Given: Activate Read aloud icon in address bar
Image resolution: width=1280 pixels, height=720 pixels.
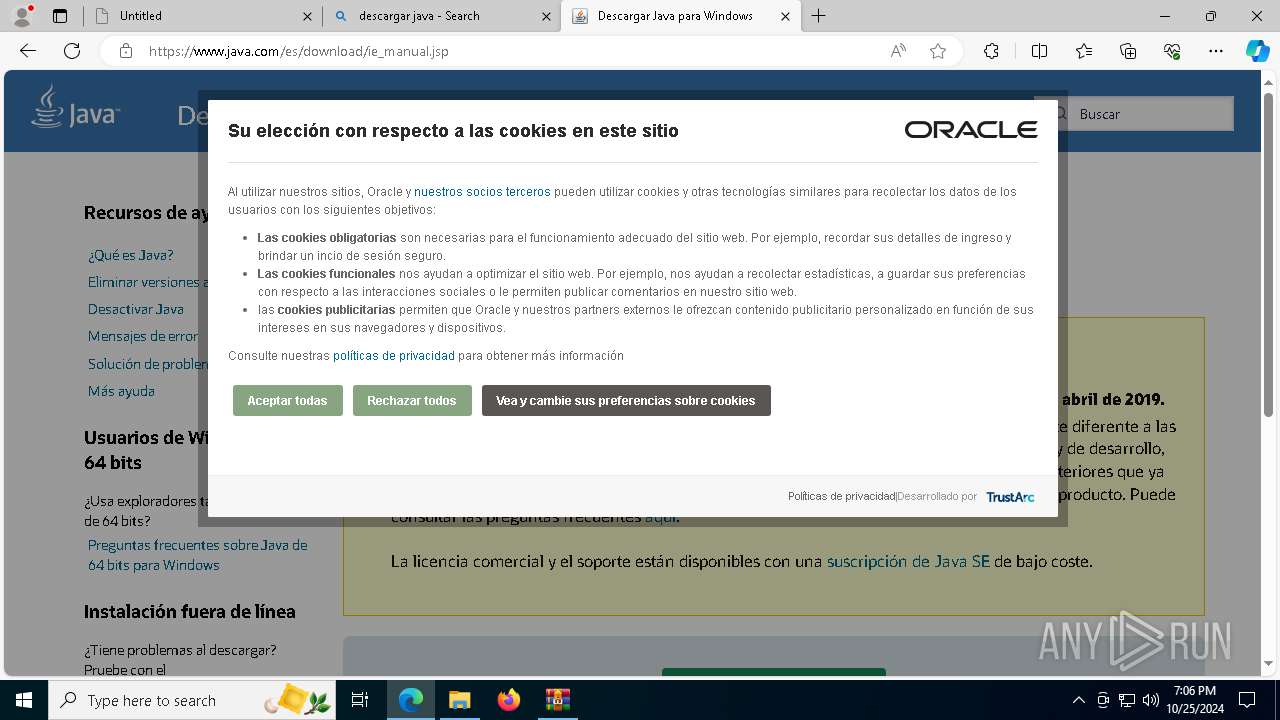Looking at the screenshot, I should coord(898,51).
